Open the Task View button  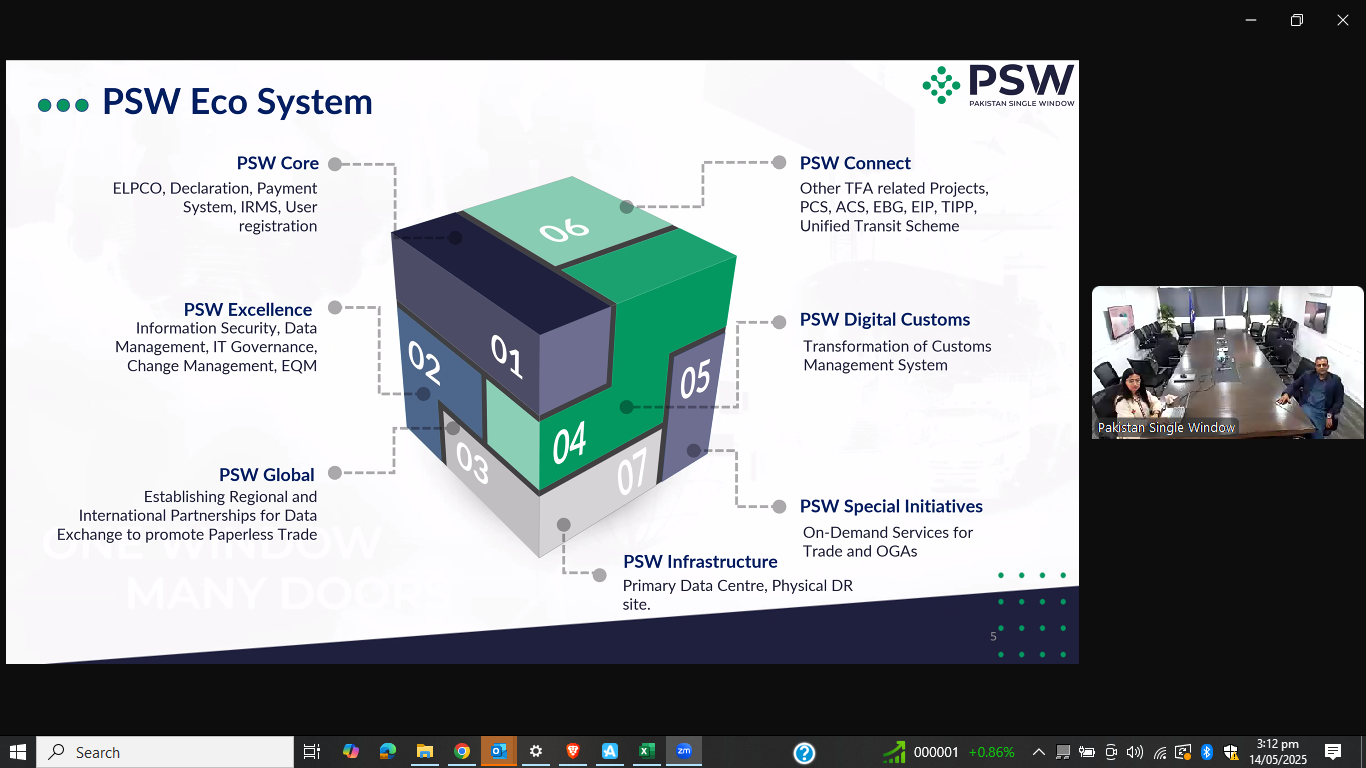click(x=312, y=752)
